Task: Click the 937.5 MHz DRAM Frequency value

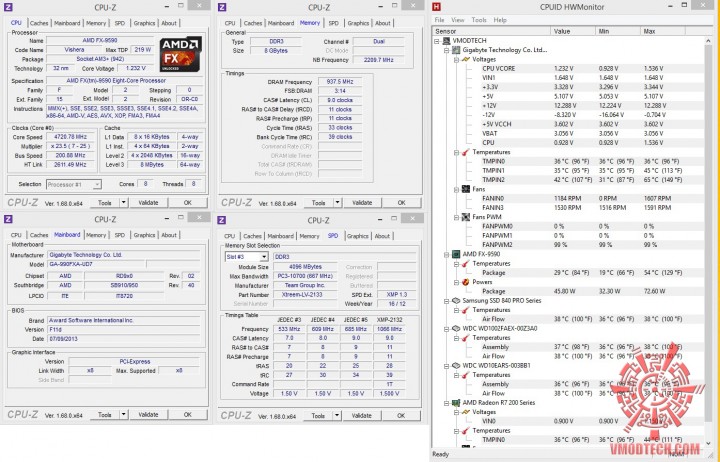Action: coord(340,81)
